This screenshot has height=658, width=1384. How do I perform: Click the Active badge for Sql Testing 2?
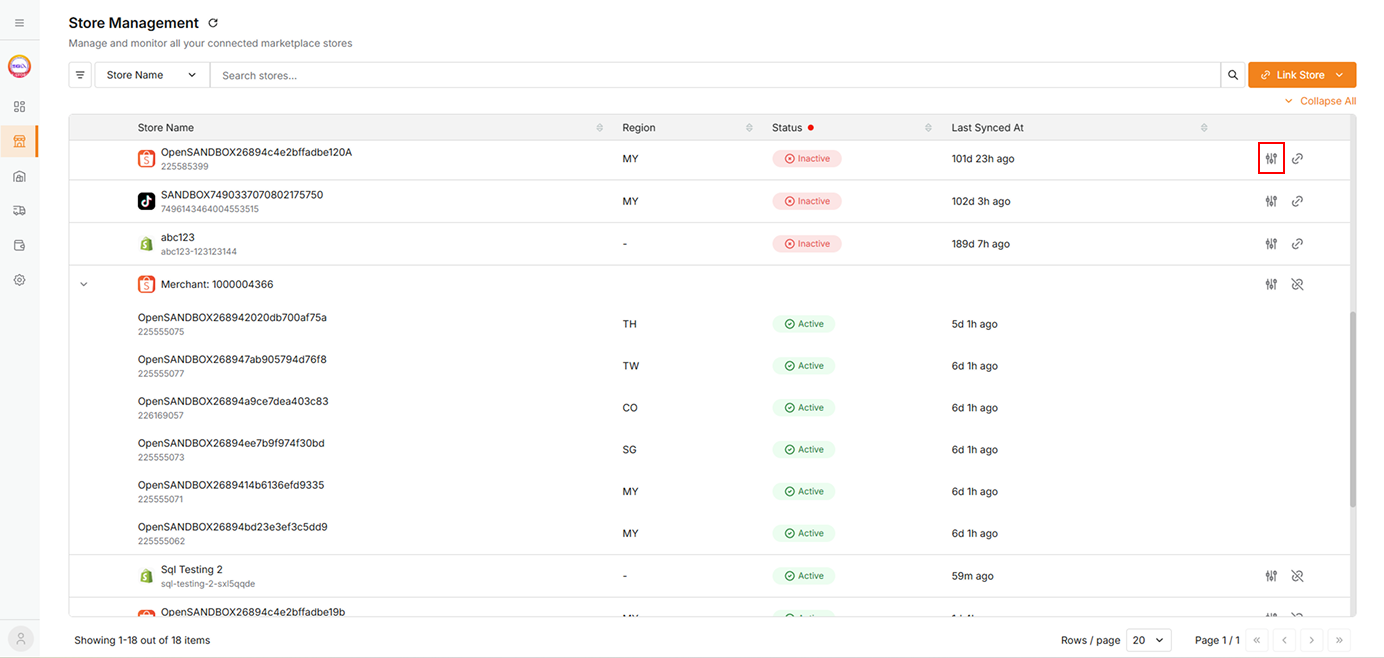click(x=803, y=576)
